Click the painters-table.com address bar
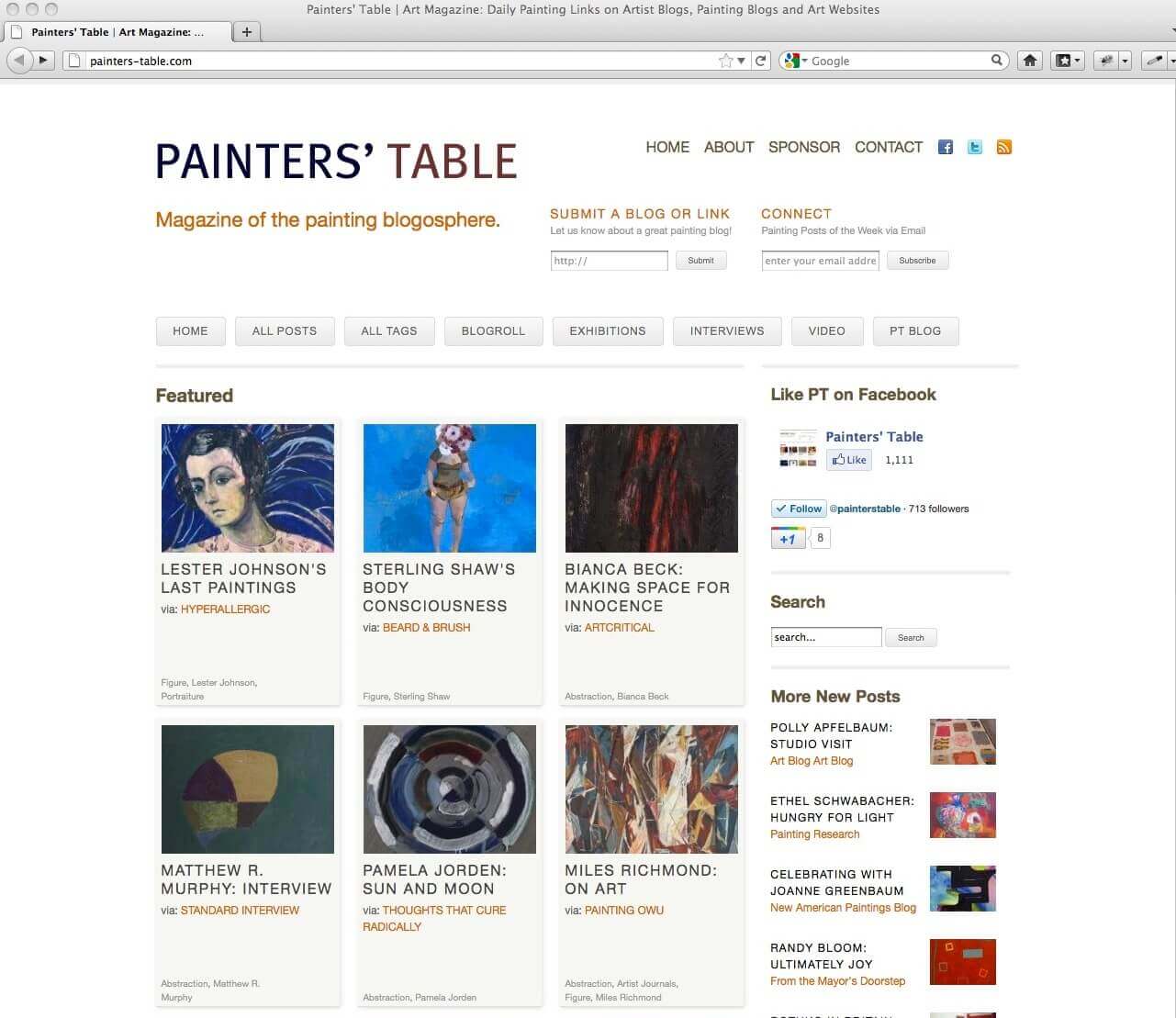The width and height of the screenshot is (1176, 1018). (x=402, y=61)
